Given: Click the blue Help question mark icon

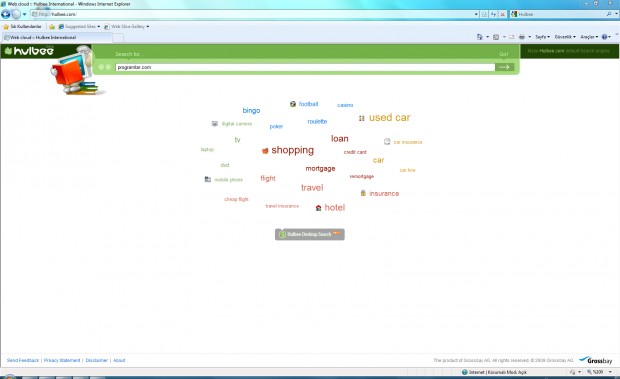Looking at the screenshot, I should click(604, 37).
